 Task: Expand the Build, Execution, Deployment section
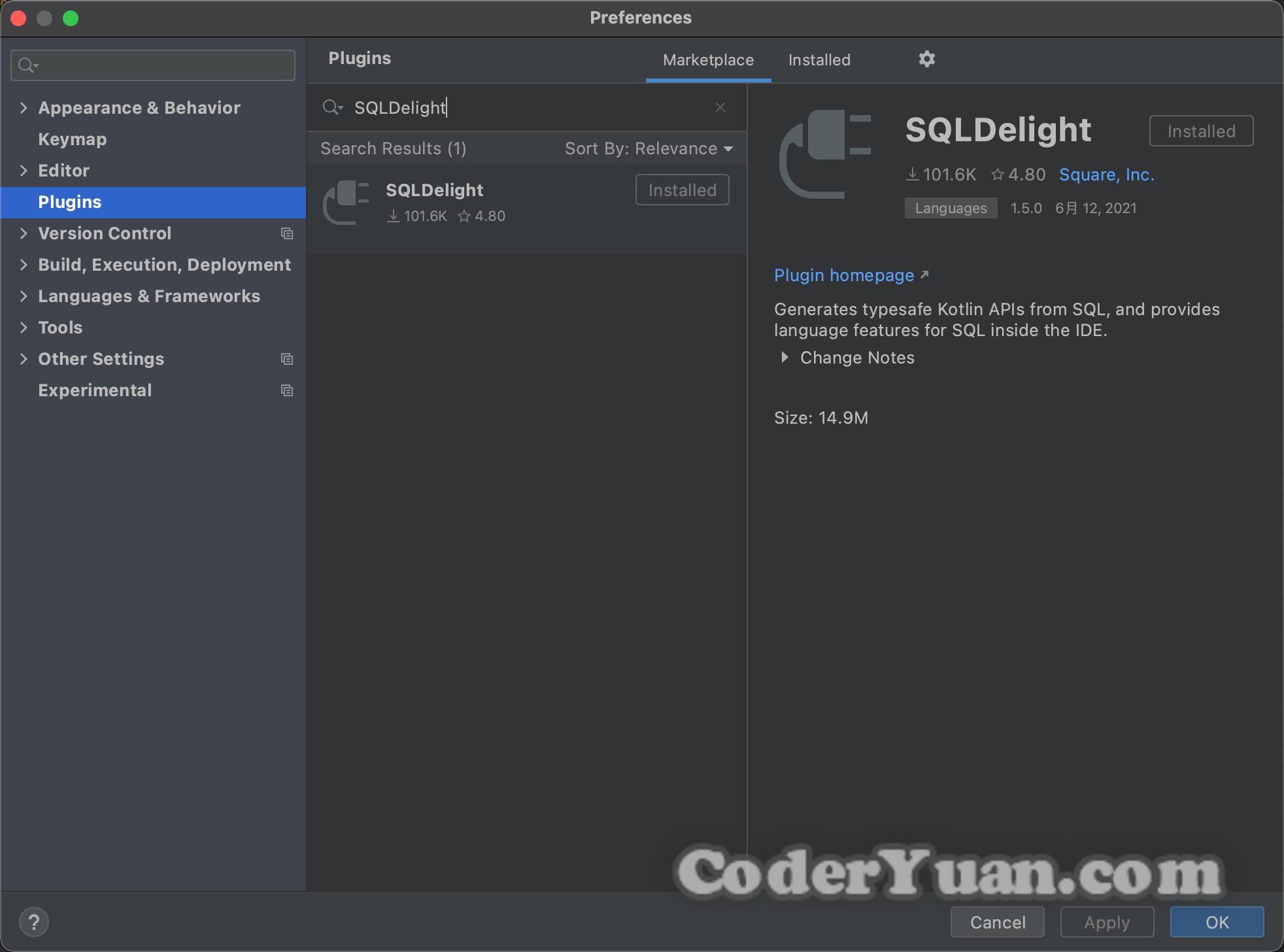pos(22,265)
